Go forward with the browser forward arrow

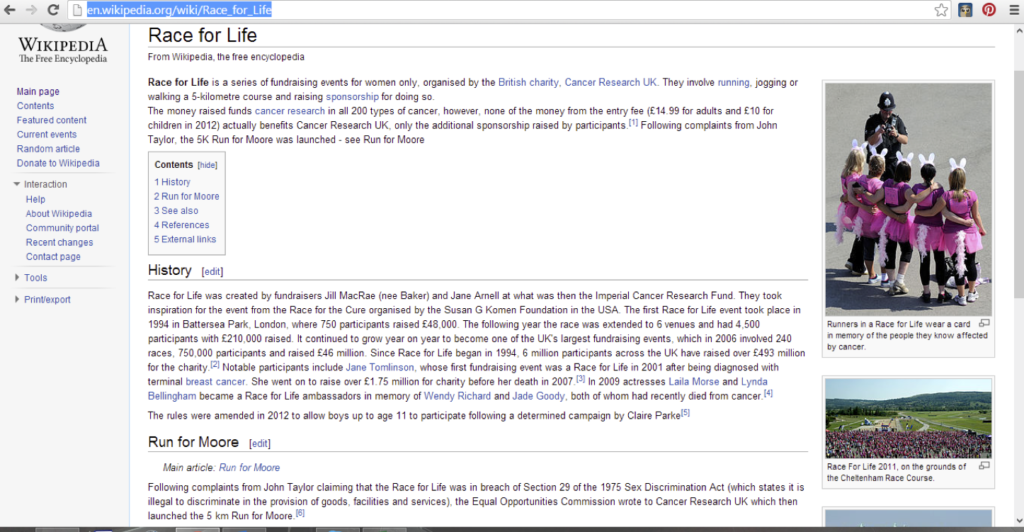click(31, 10)
